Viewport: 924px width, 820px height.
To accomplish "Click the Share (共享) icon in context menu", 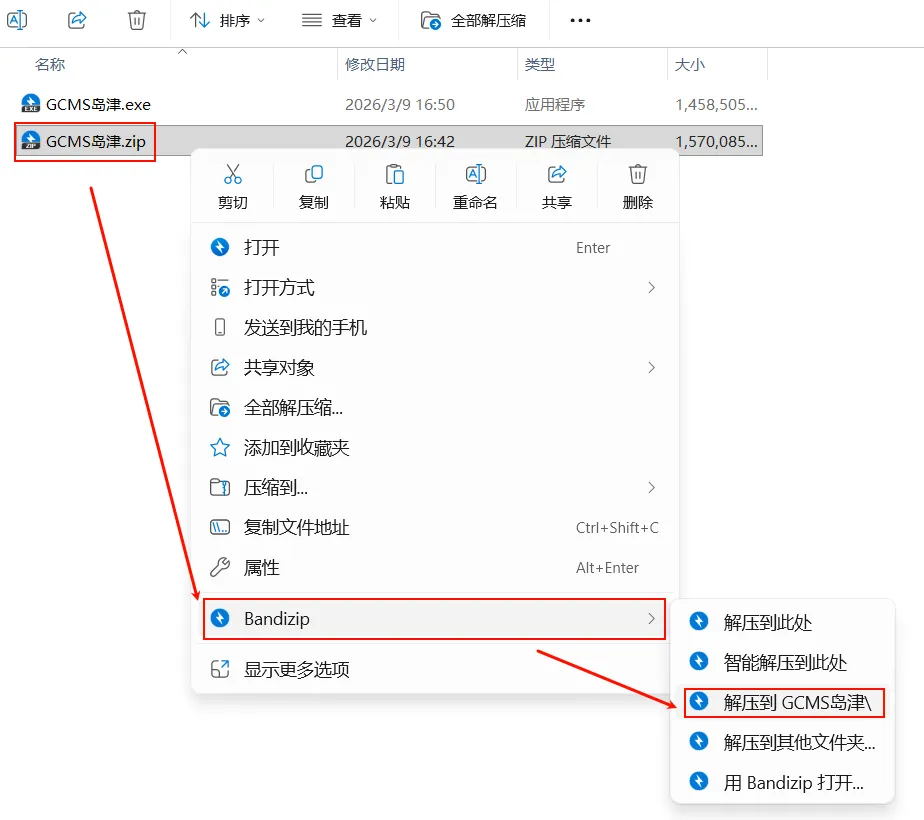I will coord(556,175).
